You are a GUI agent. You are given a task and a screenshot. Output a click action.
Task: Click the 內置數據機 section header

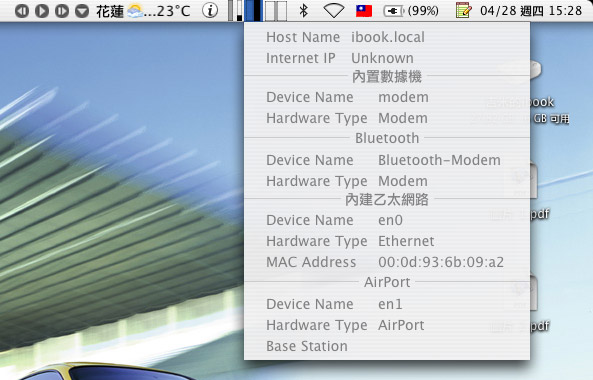387,77
